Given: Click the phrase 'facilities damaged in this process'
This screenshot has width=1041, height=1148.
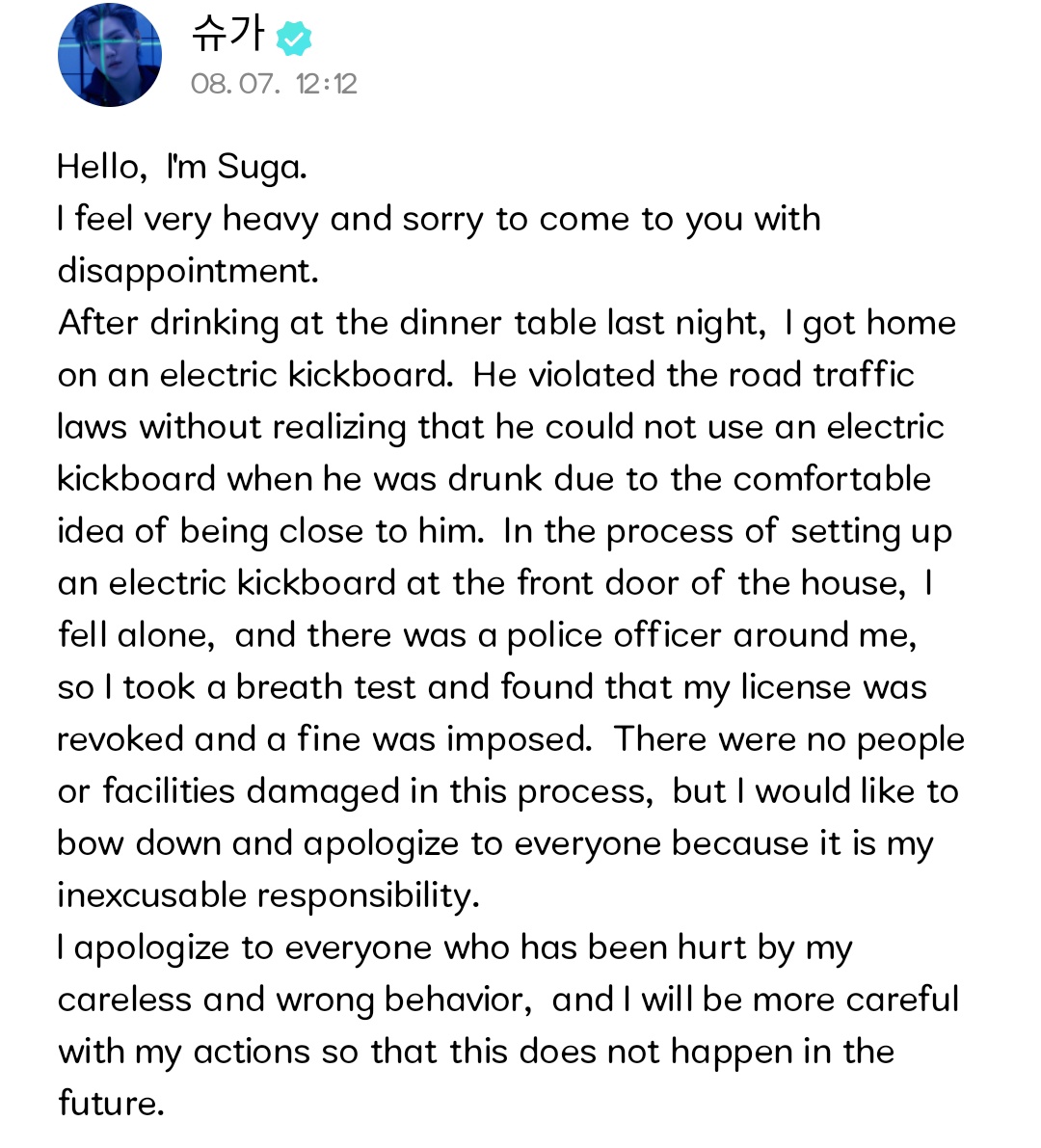Looking at the screenshot, I should [377, 792].
